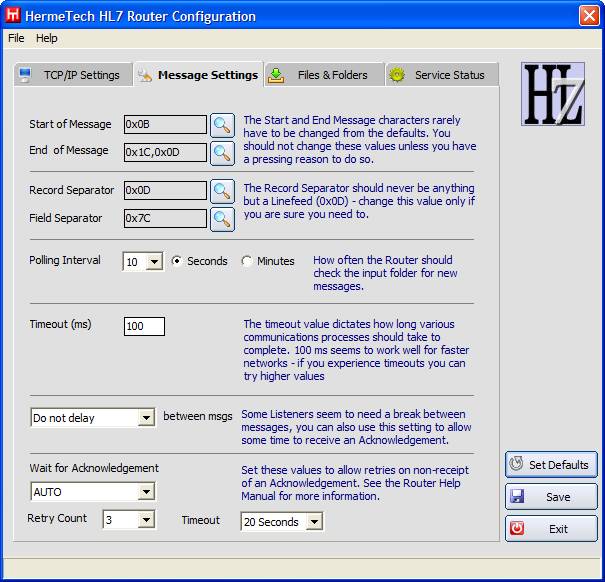Screen dimensions: 605x582
Task: Open the delay between msgs dropdown
Action: (146, 418)
